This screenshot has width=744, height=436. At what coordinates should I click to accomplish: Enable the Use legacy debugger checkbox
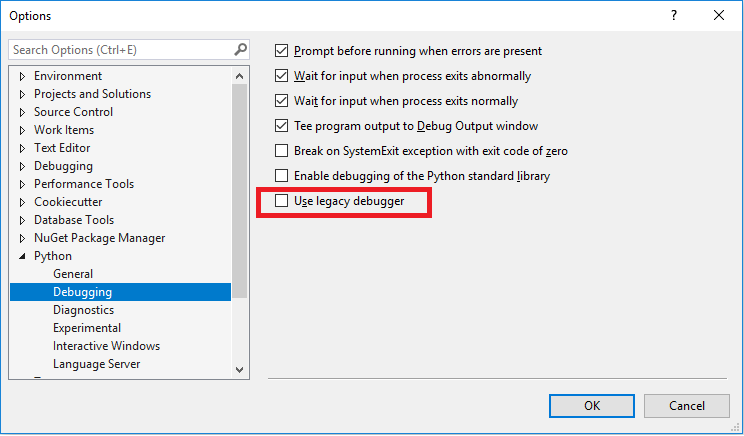click(x=281, y=201)
